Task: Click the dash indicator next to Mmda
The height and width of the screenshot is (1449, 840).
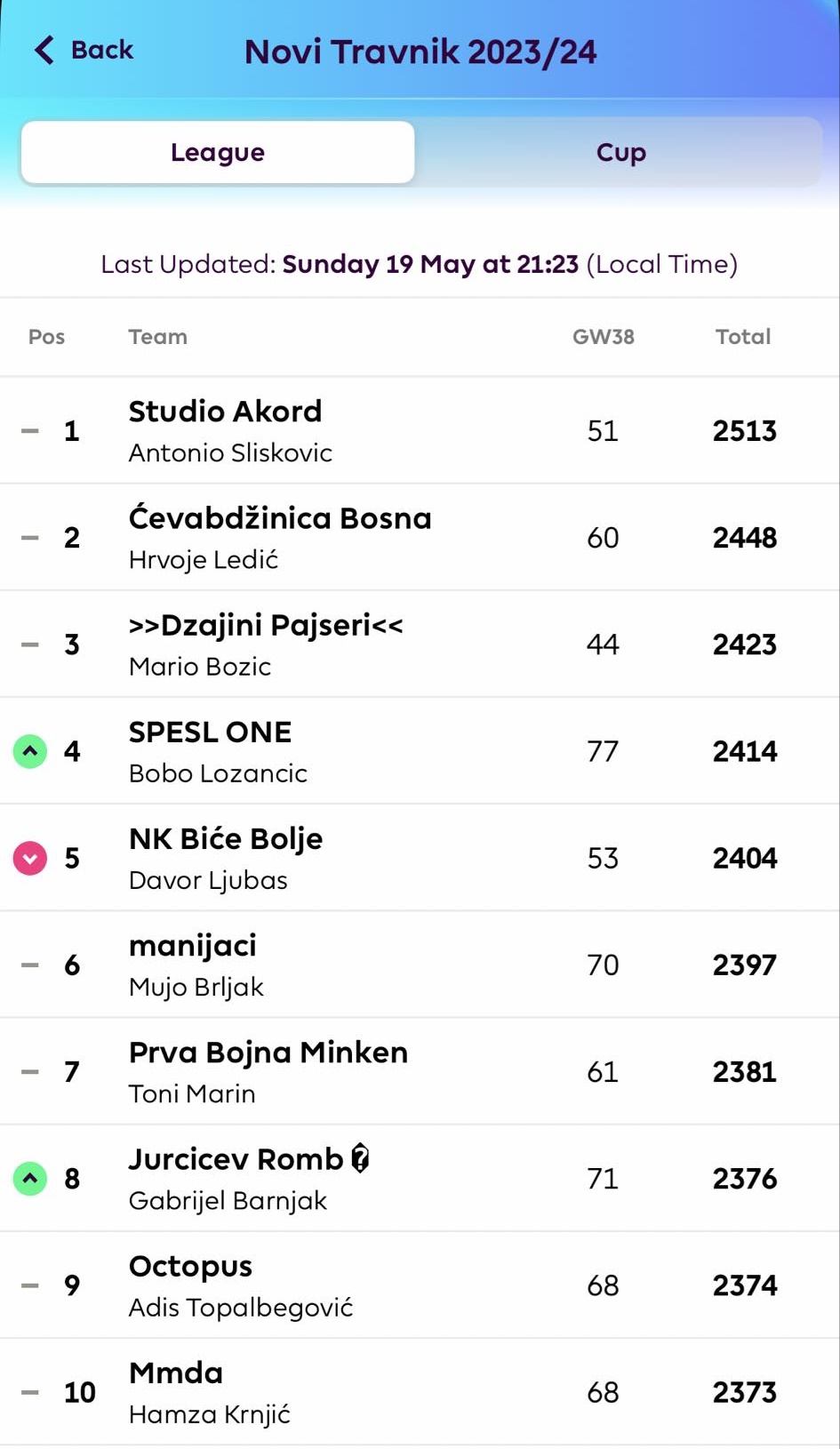Action: 30,1392
